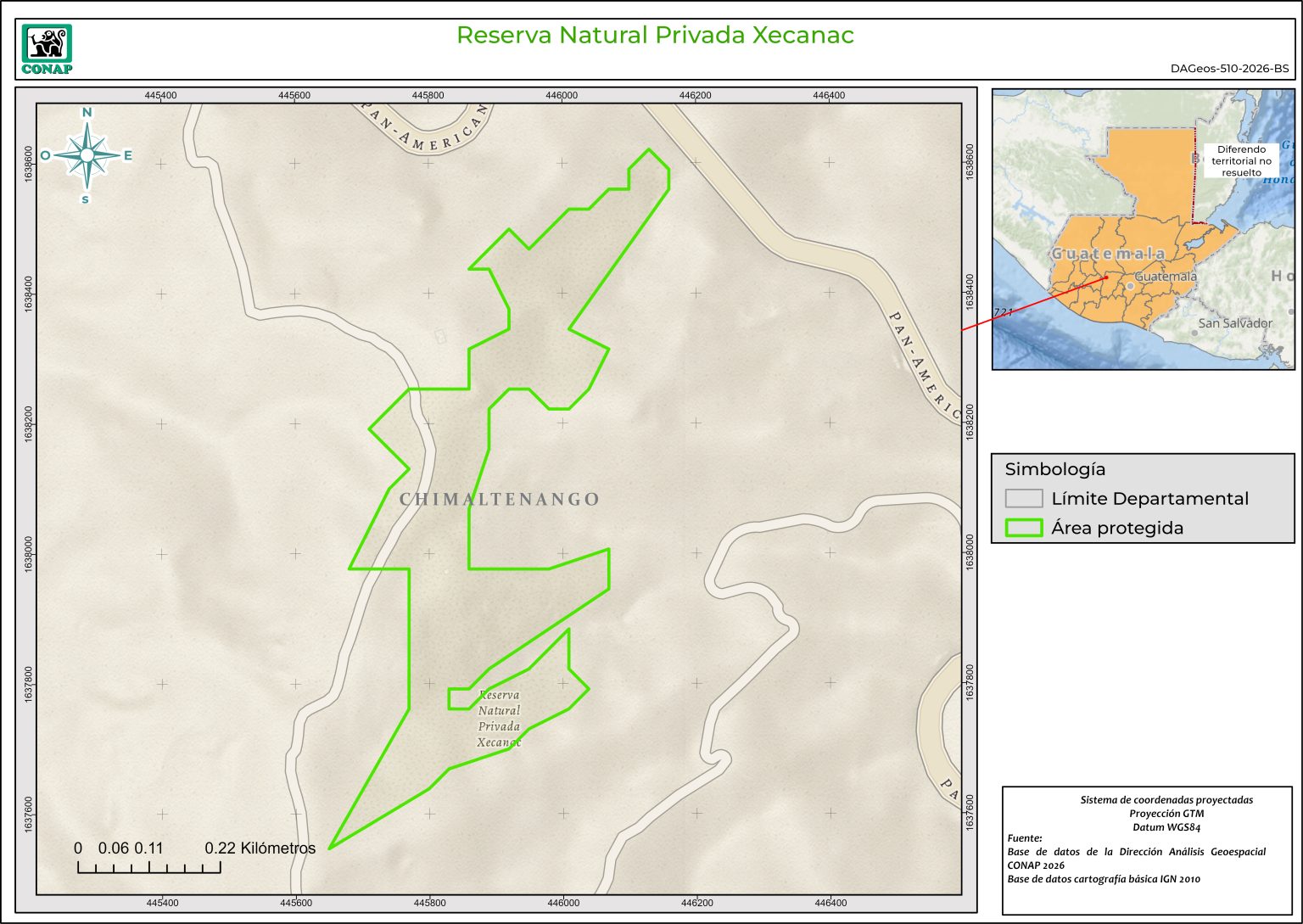Click the Límite Departamental legend text
This screenshot has height=924, width=1303.
[1149, 498]
